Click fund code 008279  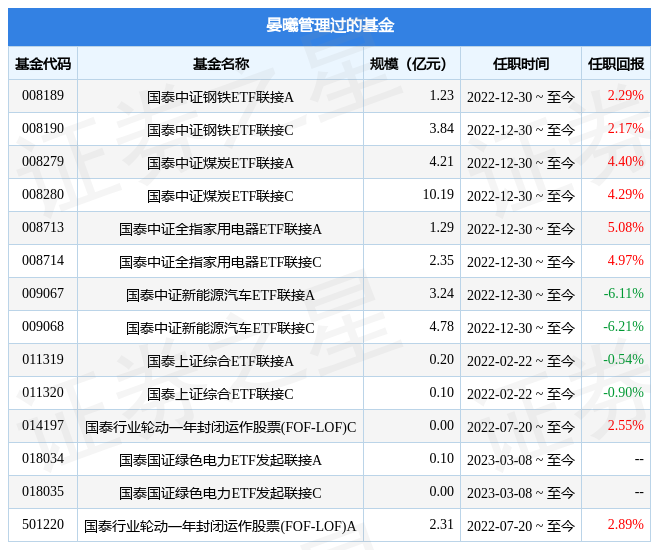pyautogui.click(x=43, y=161)
